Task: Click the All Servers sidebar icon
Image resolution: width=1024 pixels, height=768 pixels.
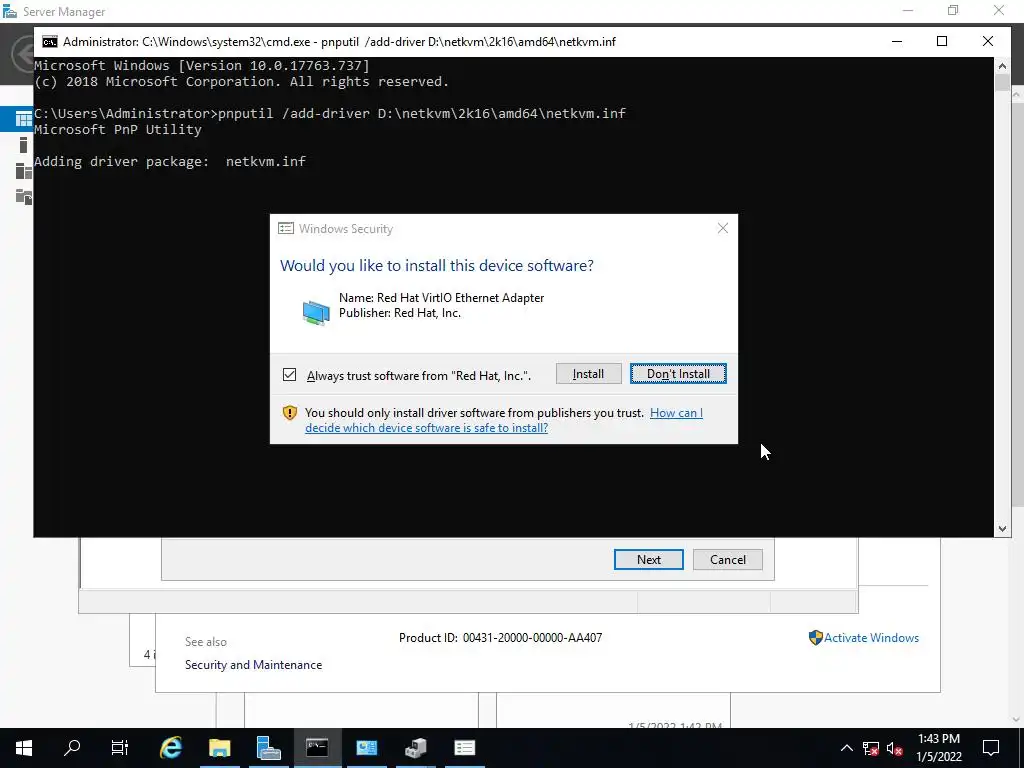Action: (x=24, y=171)
